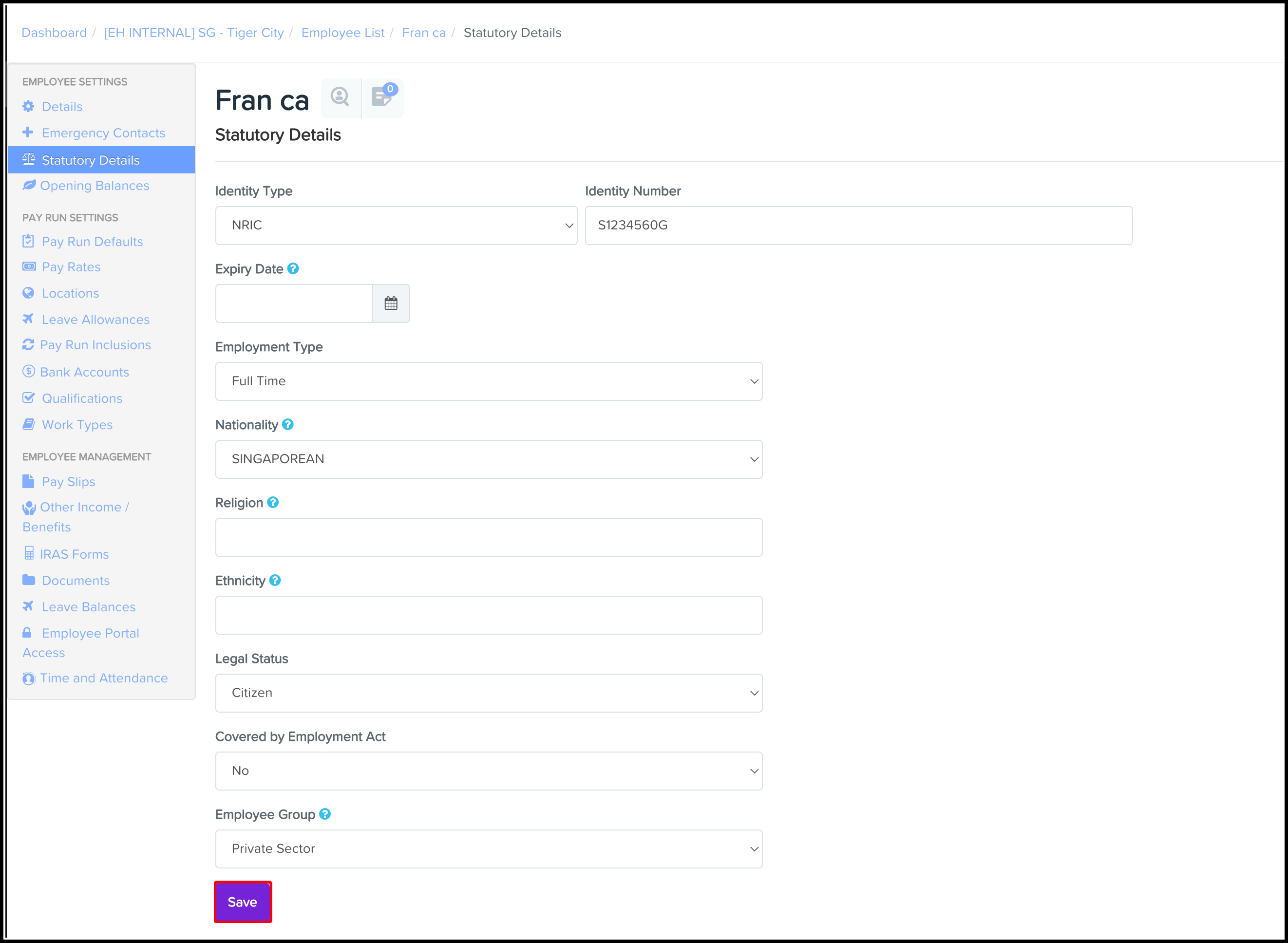
Task: Click the Ethnicity help icon
Action: click(x=275, y=580)
